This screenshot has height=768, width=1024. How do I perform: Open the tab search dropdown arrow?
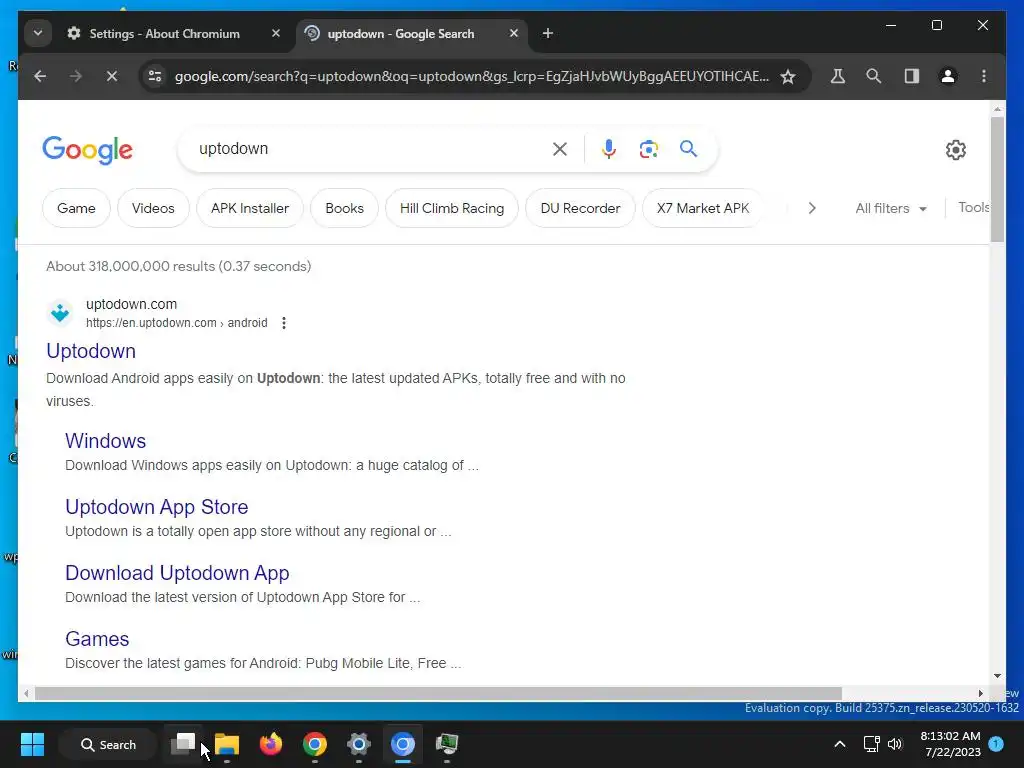(38, 33)
